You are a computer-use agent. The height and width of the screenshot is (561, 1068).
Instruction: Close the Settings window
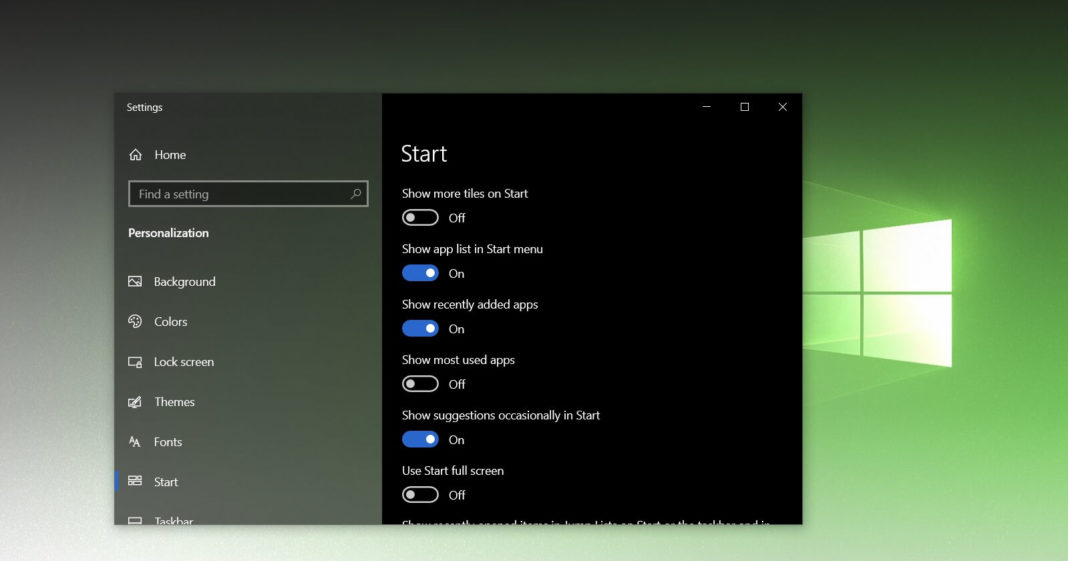point(783,107)
